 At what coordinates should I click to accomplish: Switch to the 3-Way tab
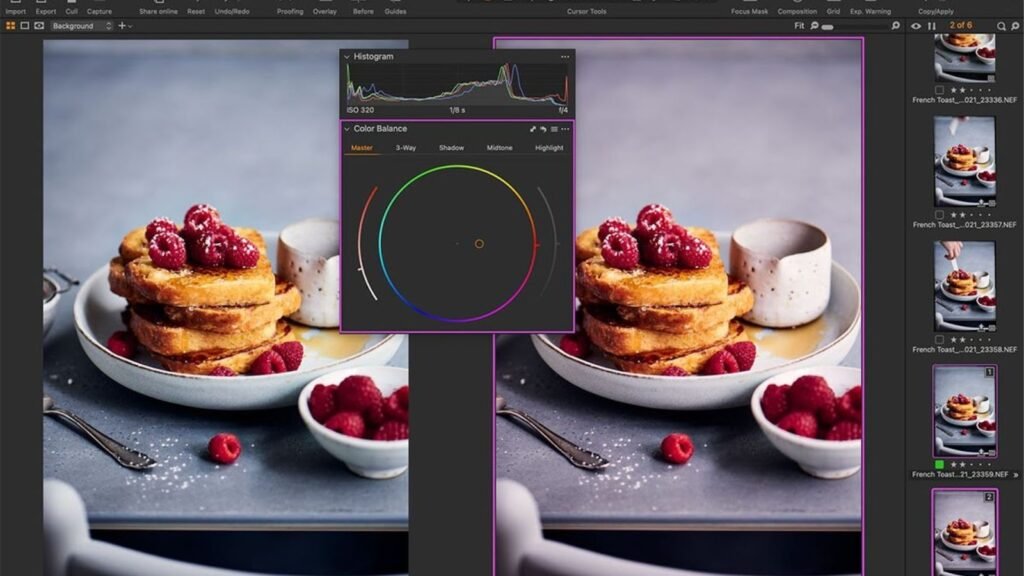[x=406, y=148]
